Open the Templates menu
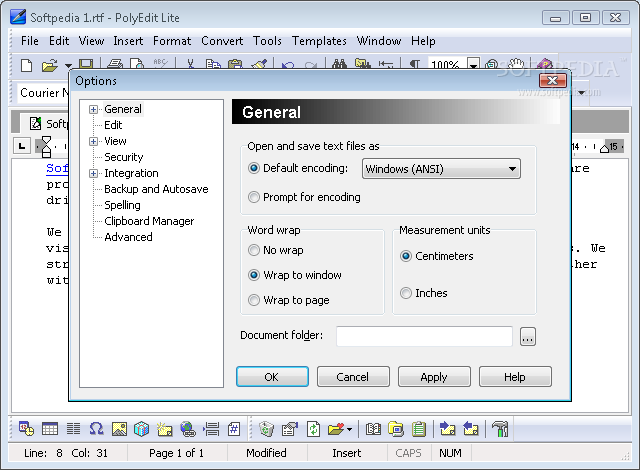The width and height of the screenshot is (640, 470). [319, 41]
